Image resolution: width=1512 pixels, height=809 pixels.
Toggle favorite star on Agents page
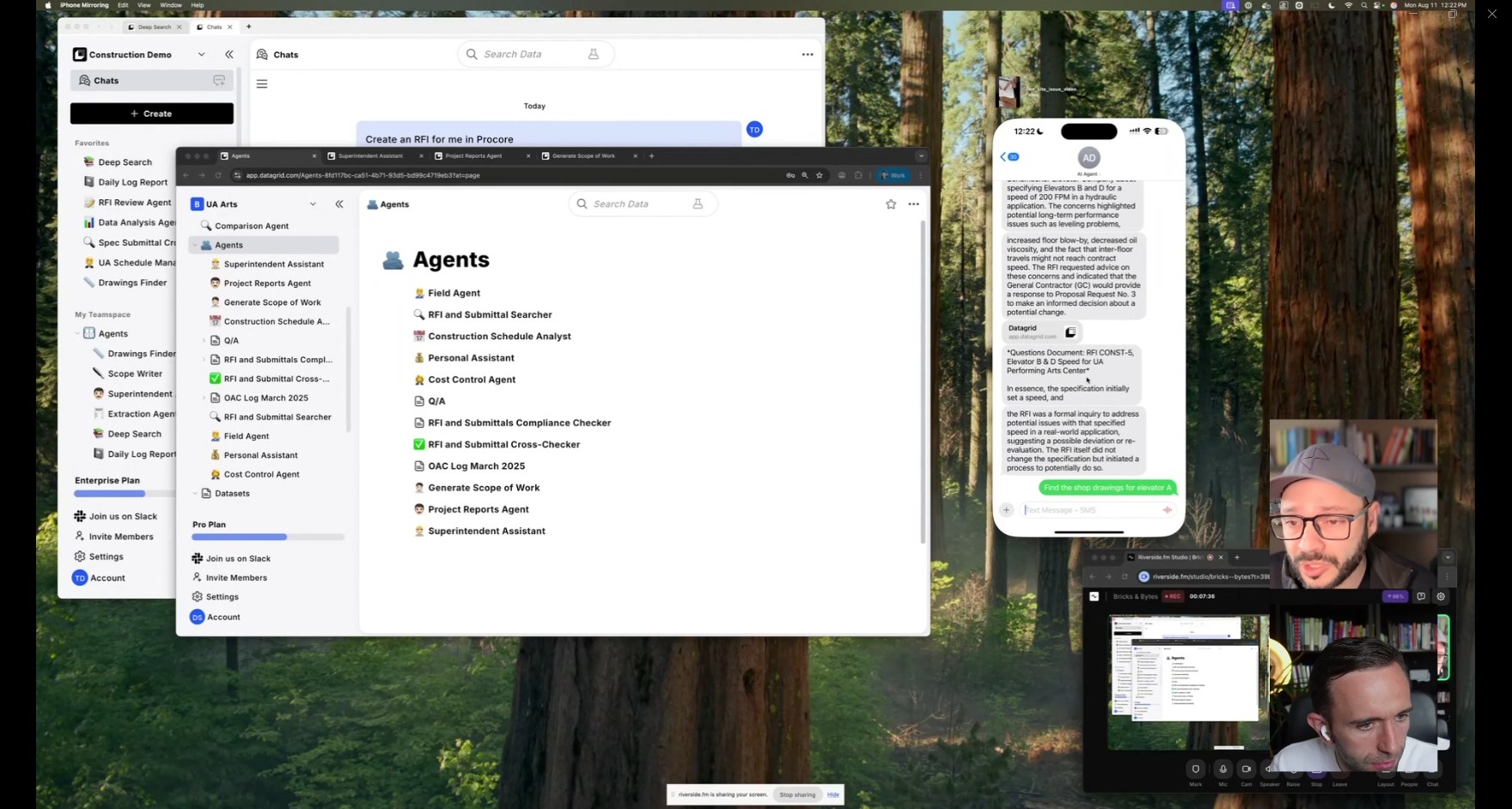[891, 204]
